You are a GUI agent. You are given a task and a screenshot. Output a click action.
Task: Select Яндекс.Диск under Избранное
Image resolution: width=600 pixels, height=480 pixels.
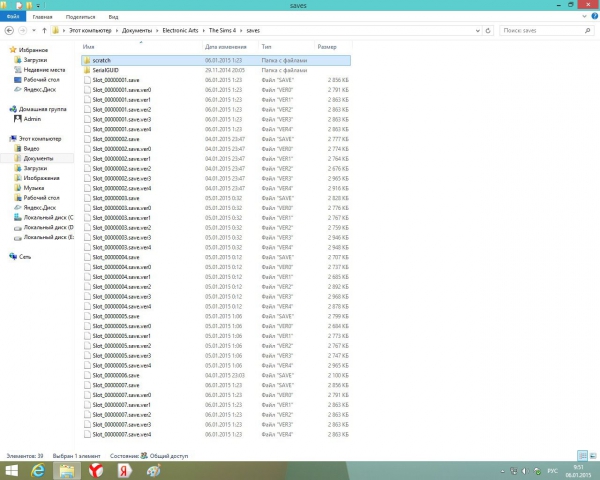tap(40, 90)
